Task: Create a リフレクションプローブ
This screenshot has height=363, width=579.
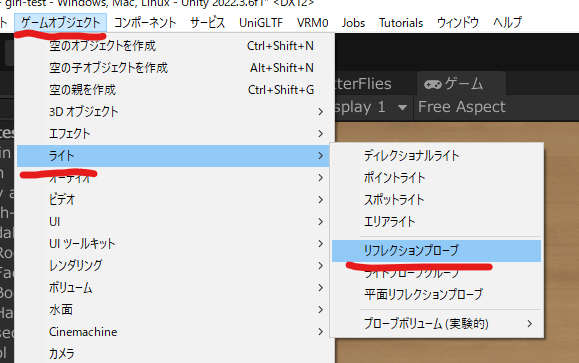Action: coord(436,251)
